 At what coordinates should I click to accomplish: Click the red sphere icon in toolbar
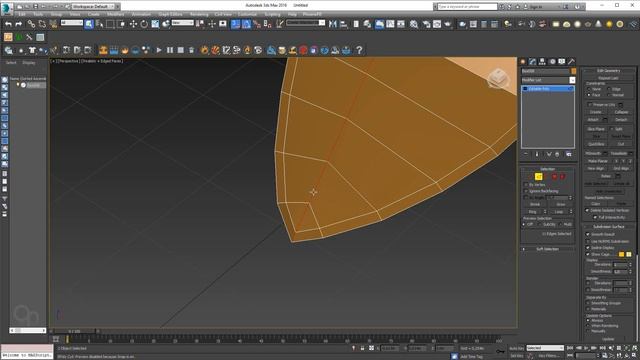click(x=303, y=50)
